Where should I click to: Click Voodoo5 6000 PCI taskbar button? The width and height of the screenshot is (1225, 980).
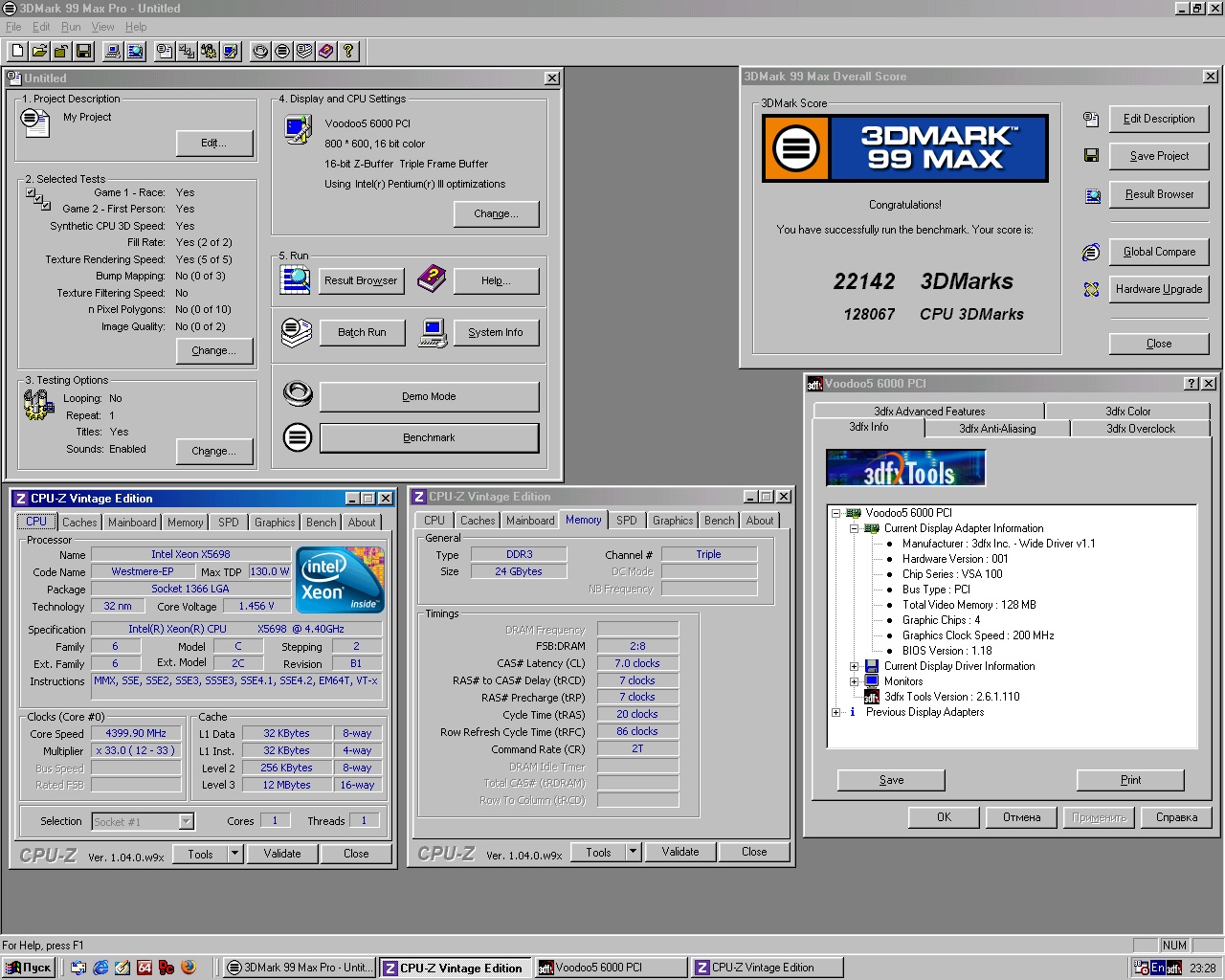[x=611, y=968]
